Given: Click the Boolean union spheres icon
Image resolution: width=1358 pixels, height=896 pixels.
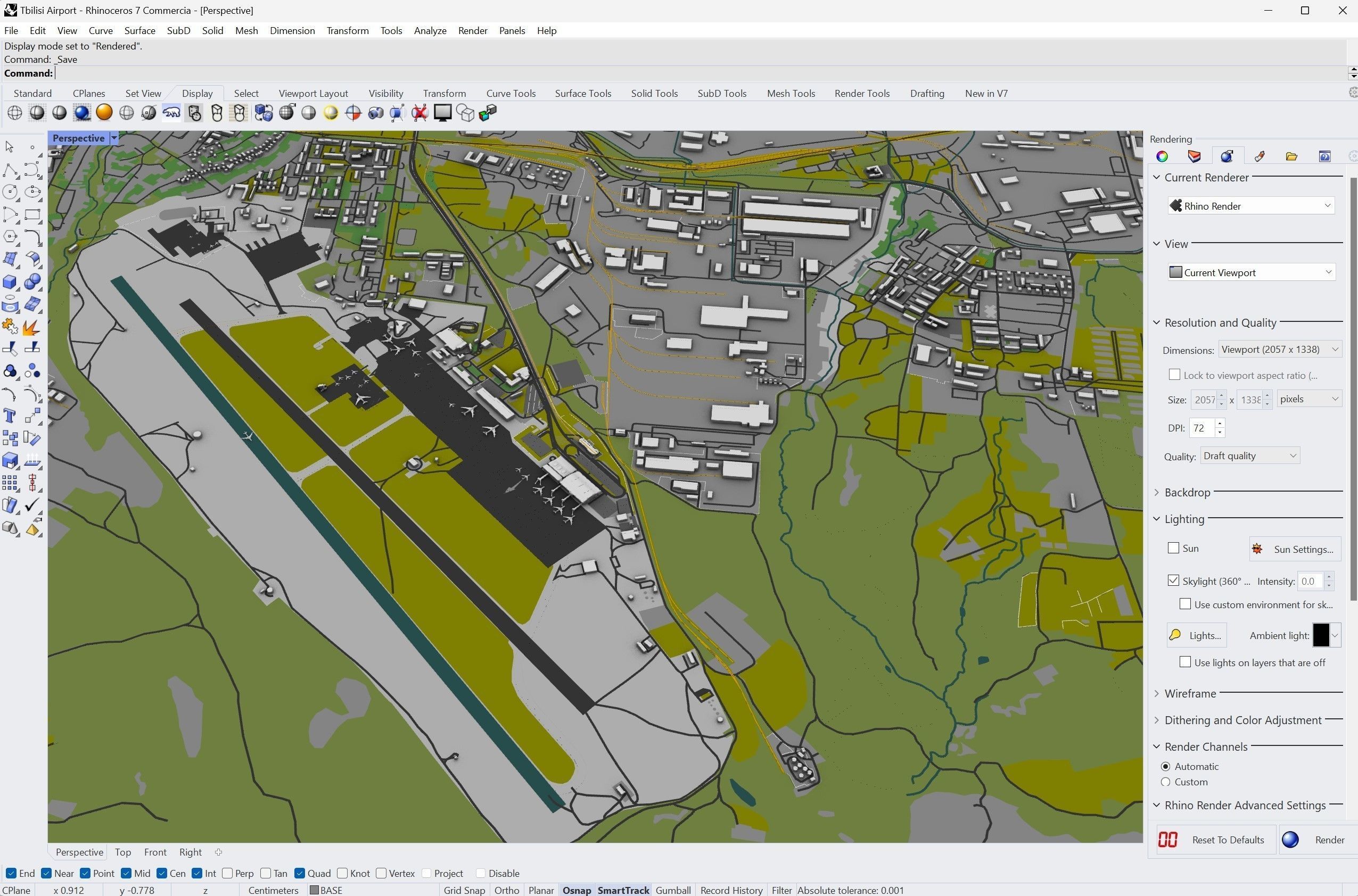Looking at the screenshot, I should pyautogui.click(x=32, y=283).
